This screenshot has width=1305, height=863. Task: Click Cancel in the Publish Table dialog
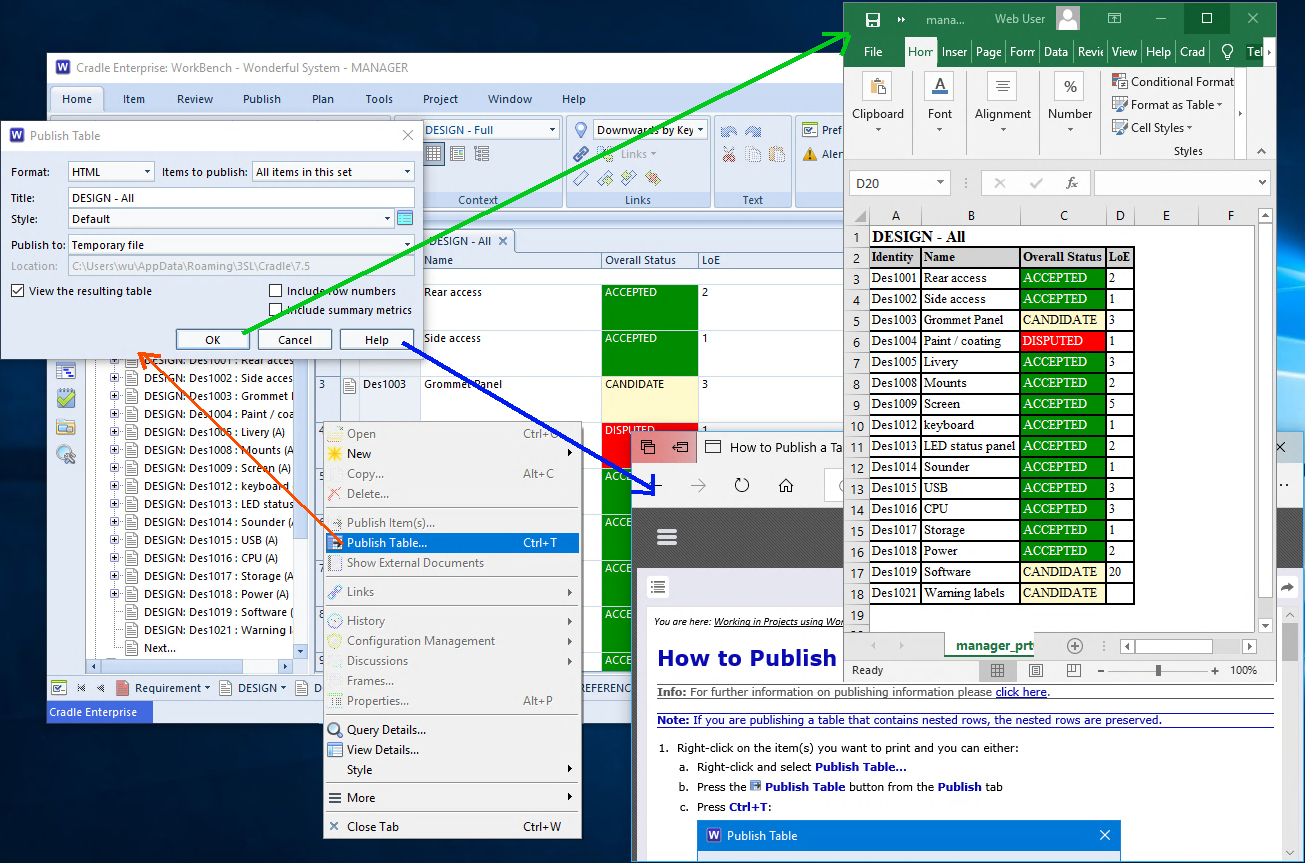[x=294, y=340]
